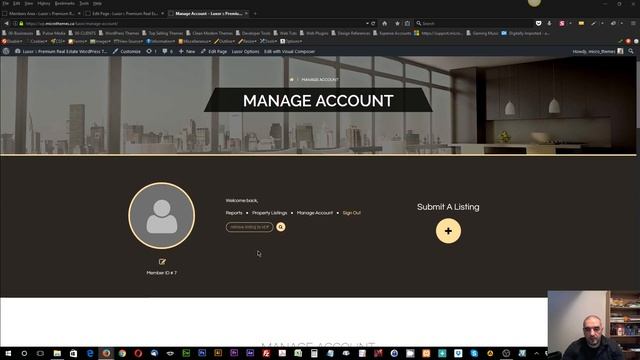The image size is (640, 360).
Task: Click the Pocket icon in the toolbar
Action: pos(538,24)
